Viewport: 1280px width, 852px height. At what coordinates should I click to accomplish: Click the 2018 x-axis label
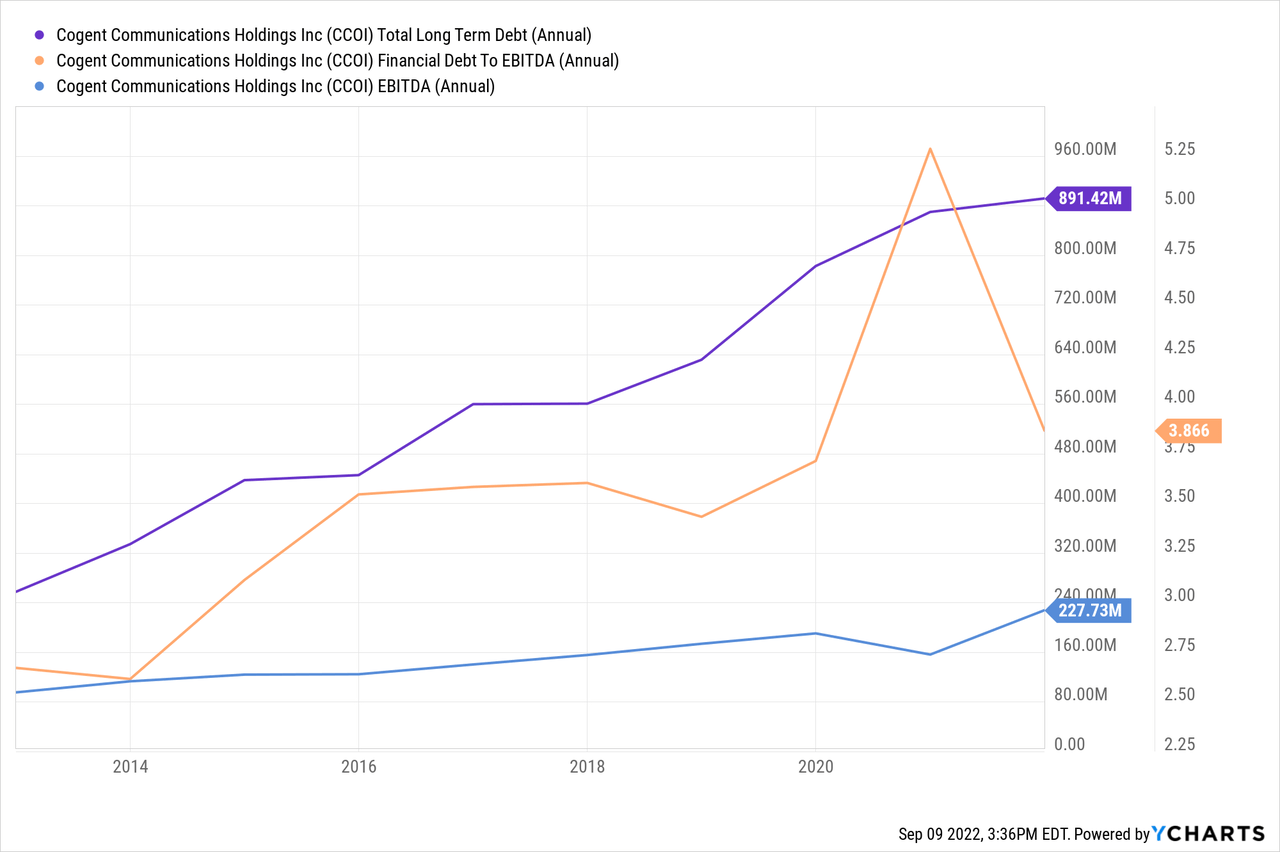587,766
